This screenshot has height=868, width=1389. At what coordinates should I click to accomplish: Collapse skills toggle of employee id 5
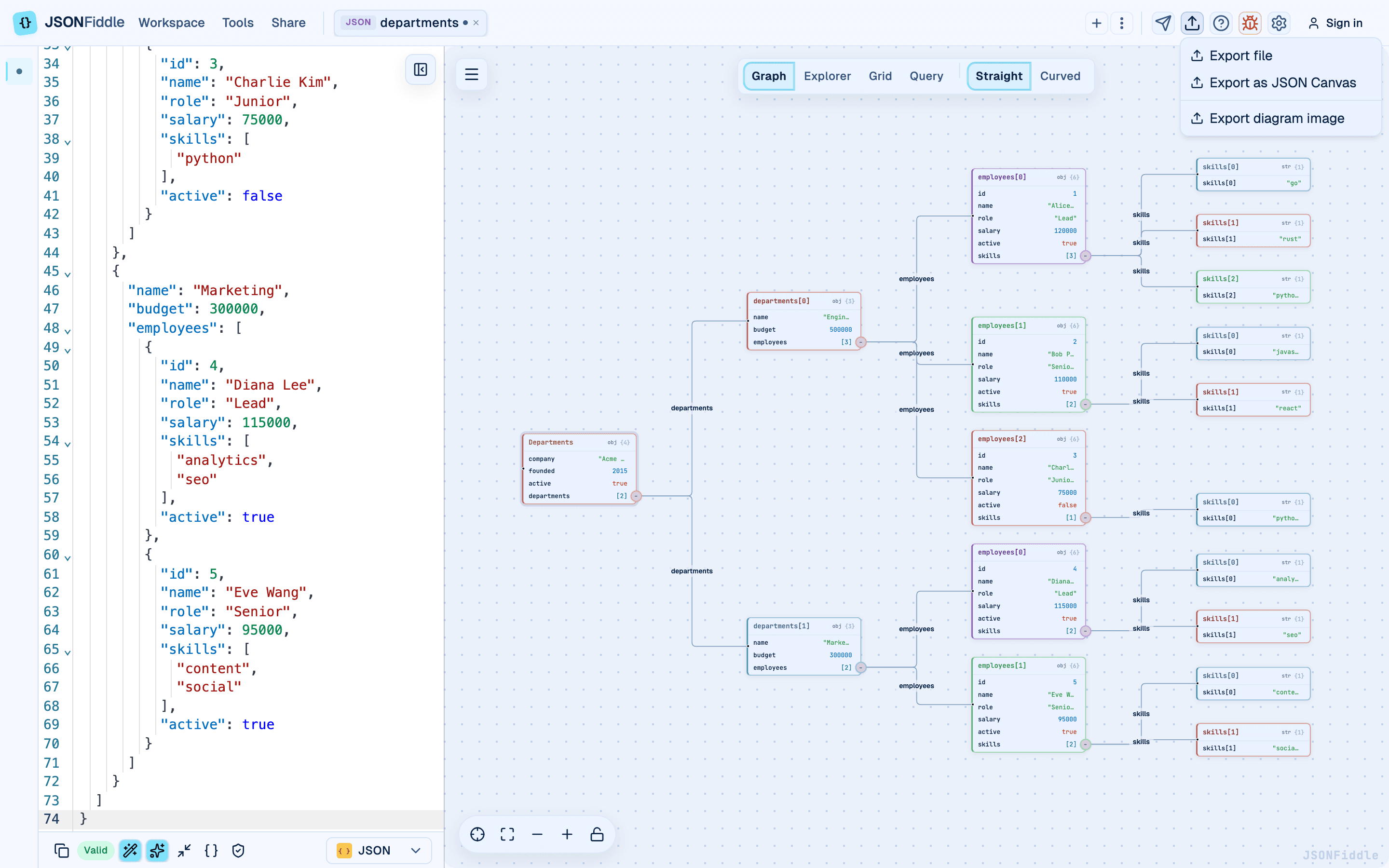1085,745
